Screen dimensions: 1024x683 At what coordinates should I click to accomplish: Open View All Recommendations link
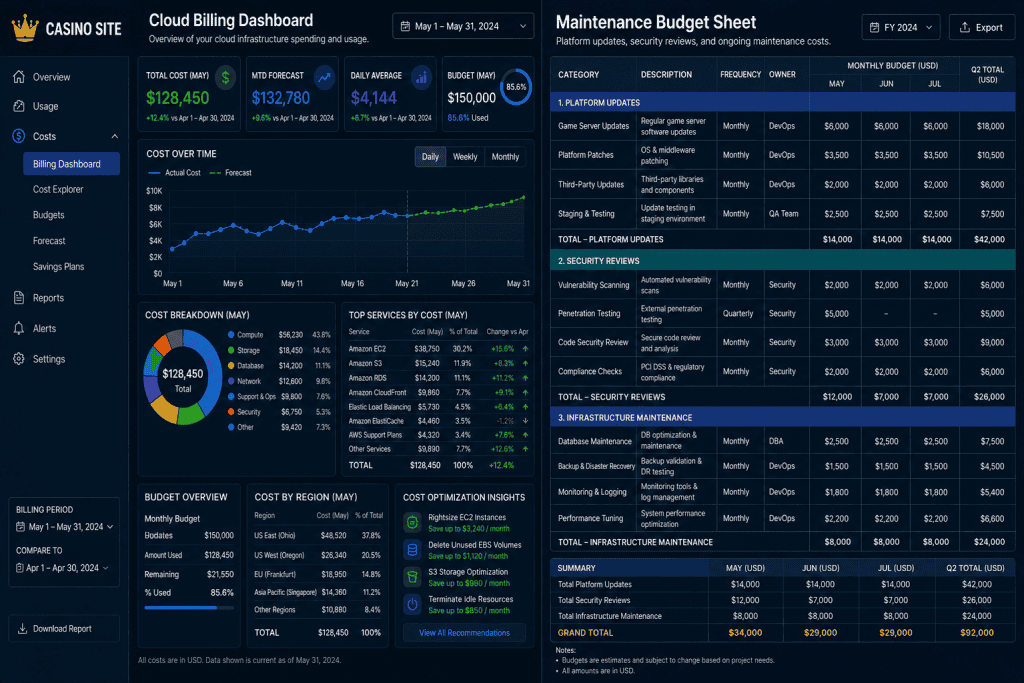[464, 633]
